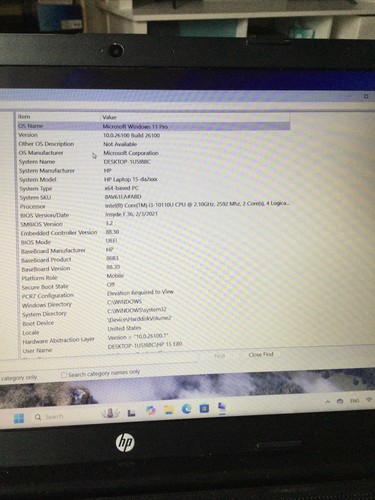375x500 pixels.
Task: Select the Version row label
Action: [28, 135]
